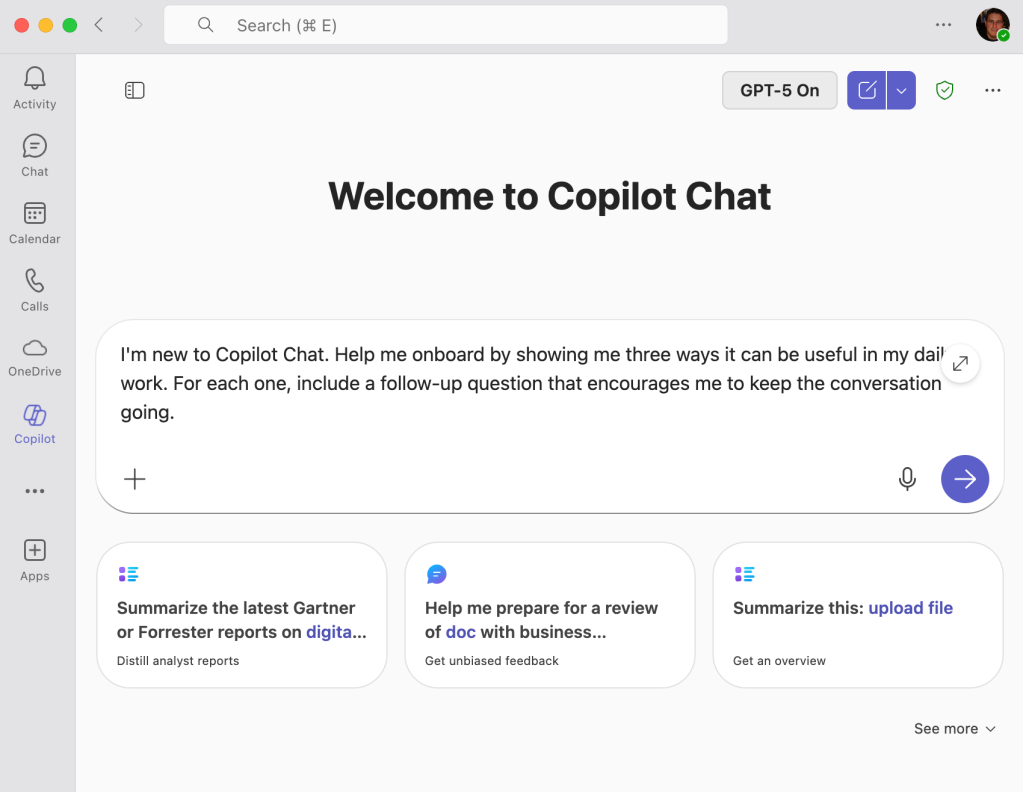Open the Calls section
1023x792 pixels.
coord(34,288)
